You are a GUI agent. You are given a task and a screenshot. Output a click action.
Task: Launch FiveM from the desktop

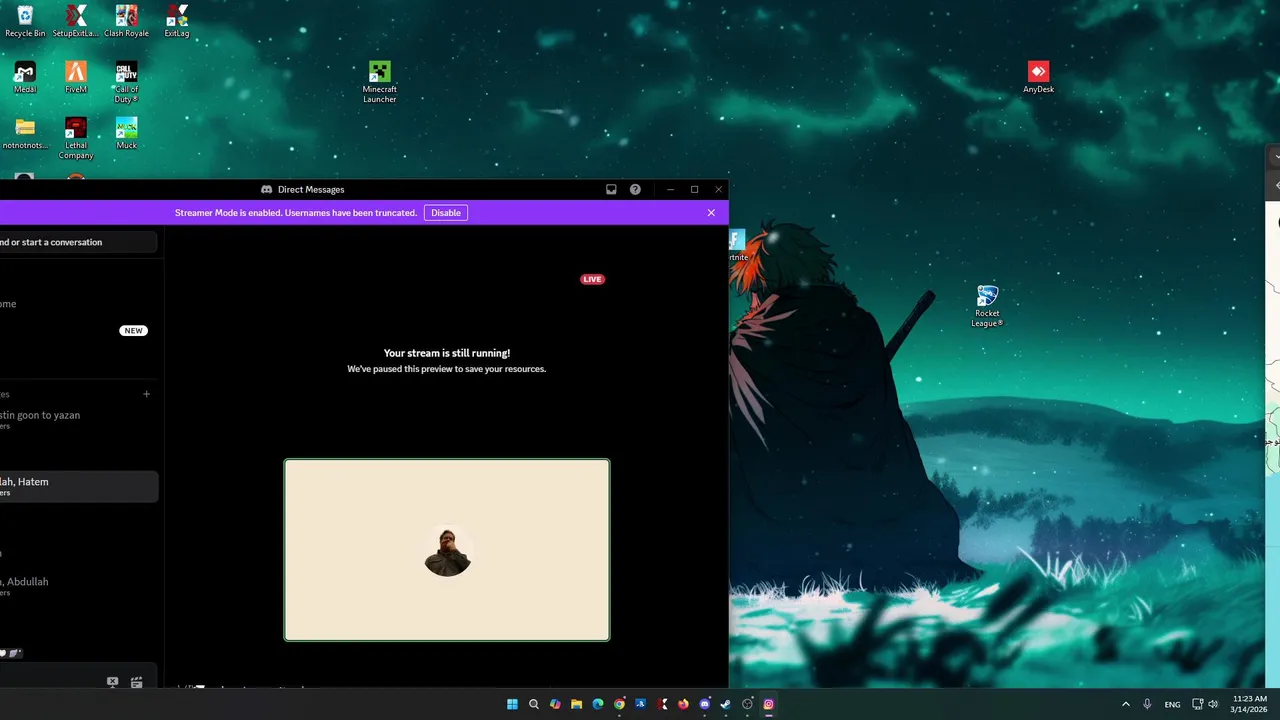click(x=76, y=77)
